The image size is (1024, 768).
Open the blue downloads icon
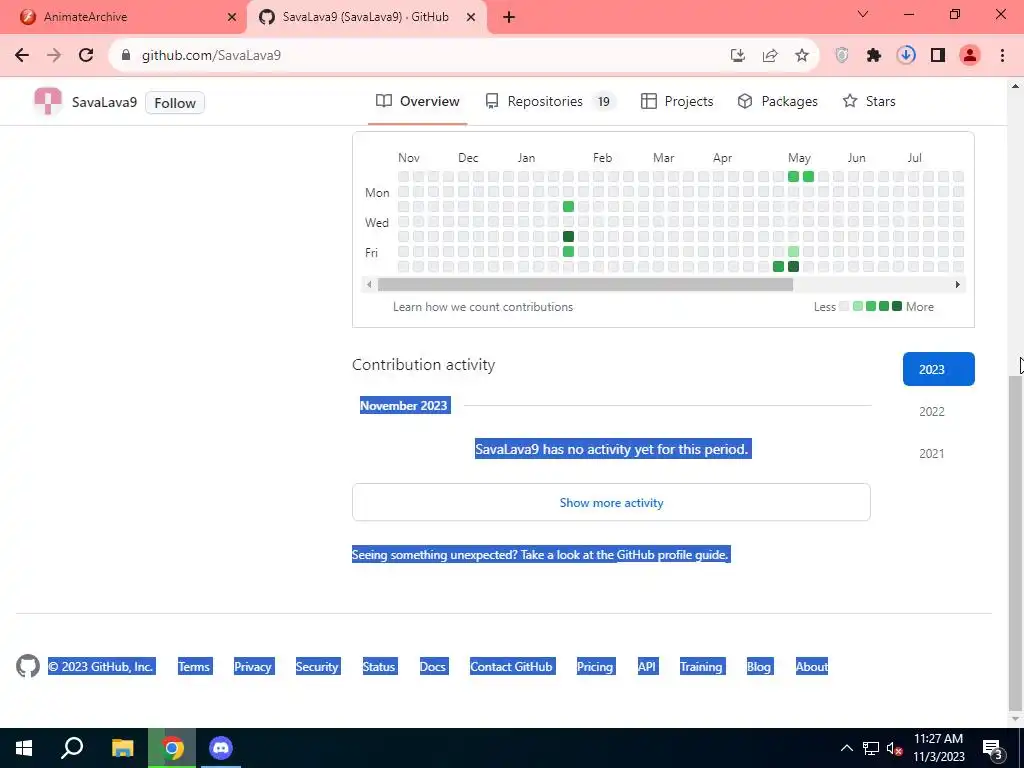point(906,56)
